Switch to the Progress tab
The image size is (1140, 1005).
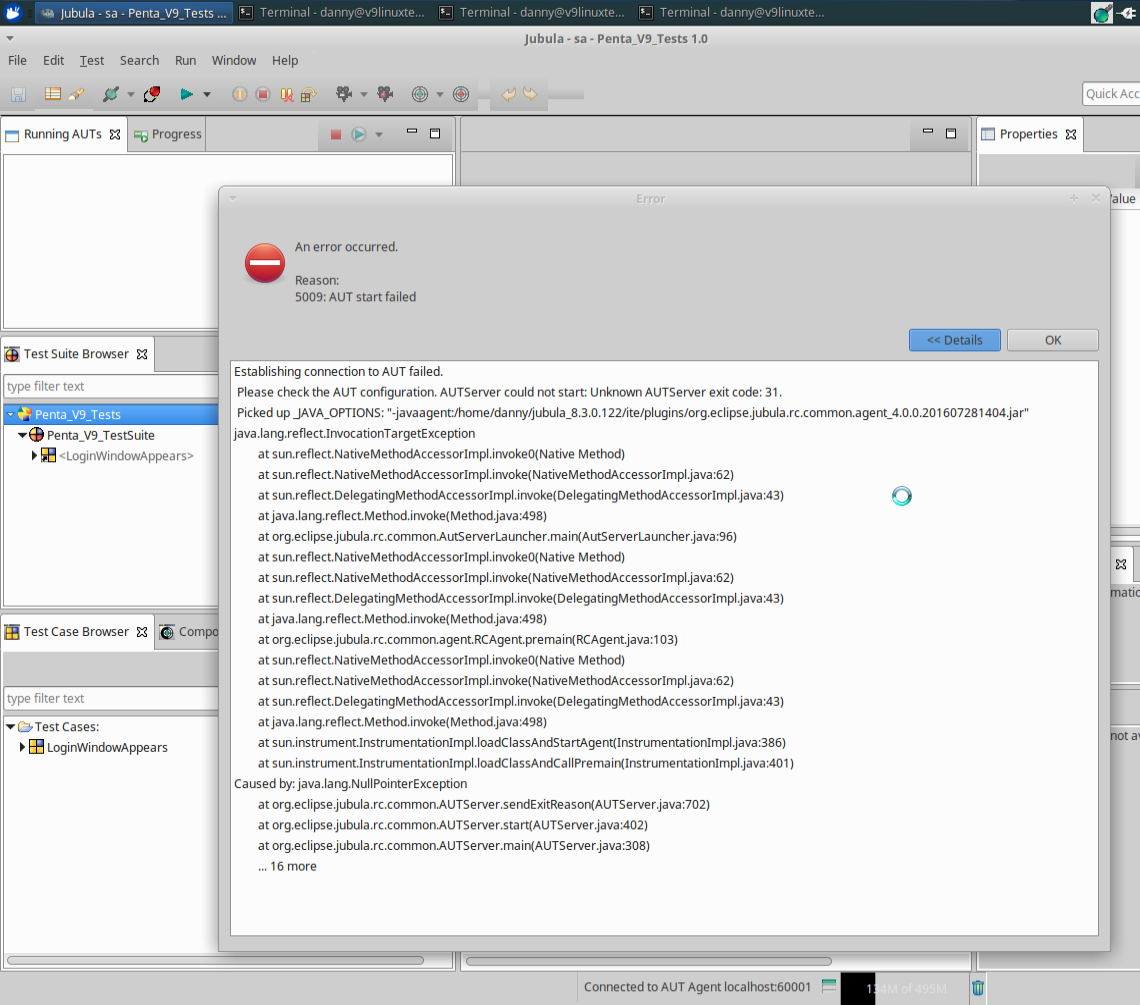[168, 135]
